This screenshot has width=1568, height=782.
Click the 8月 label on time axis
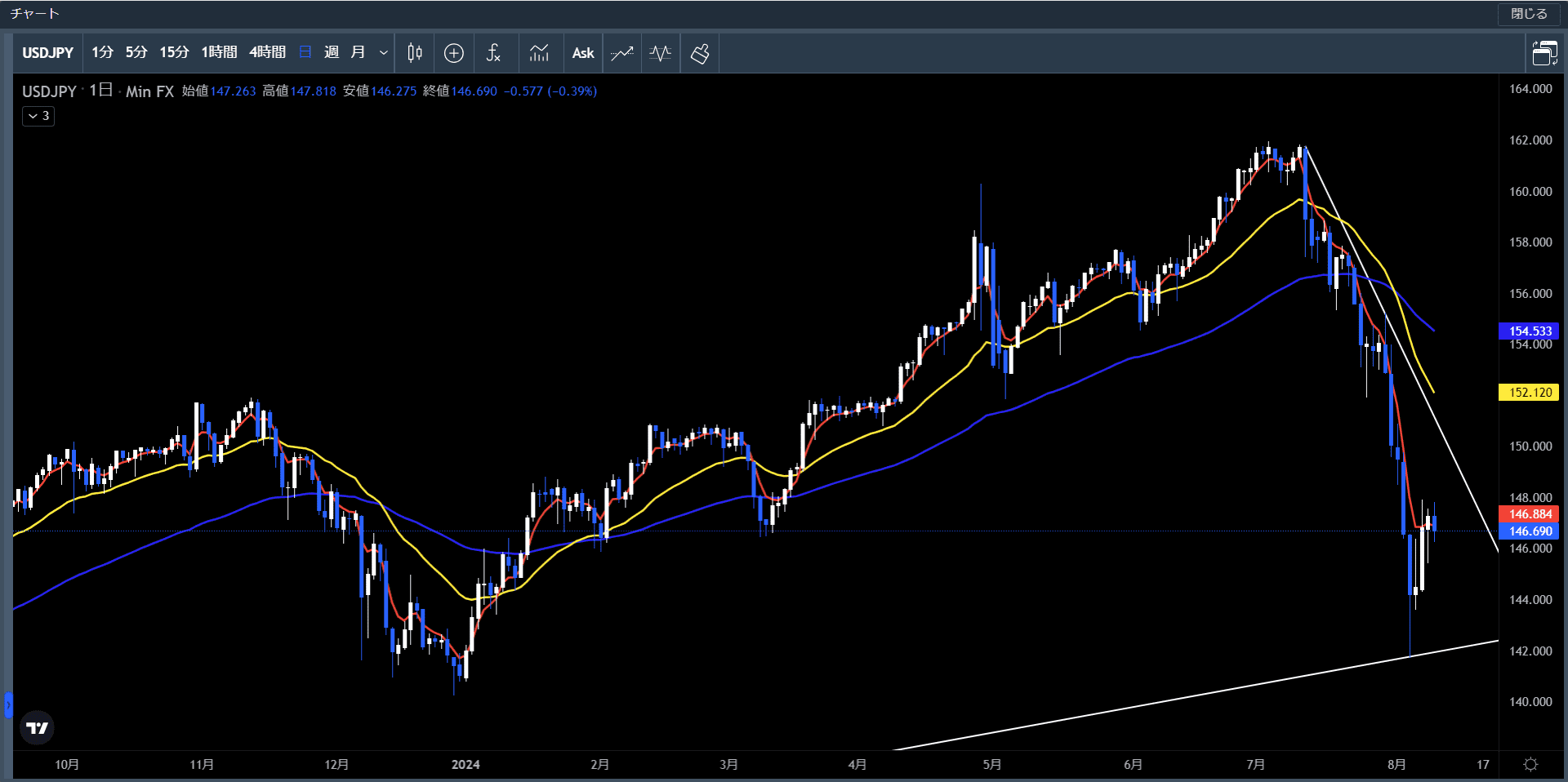point(1396,765)
